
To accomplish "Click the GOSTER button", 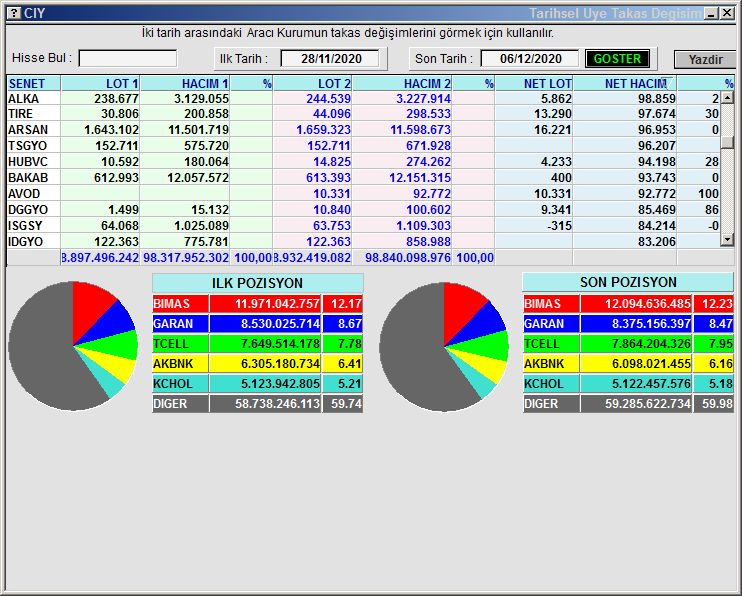I will tap(617, 59).
